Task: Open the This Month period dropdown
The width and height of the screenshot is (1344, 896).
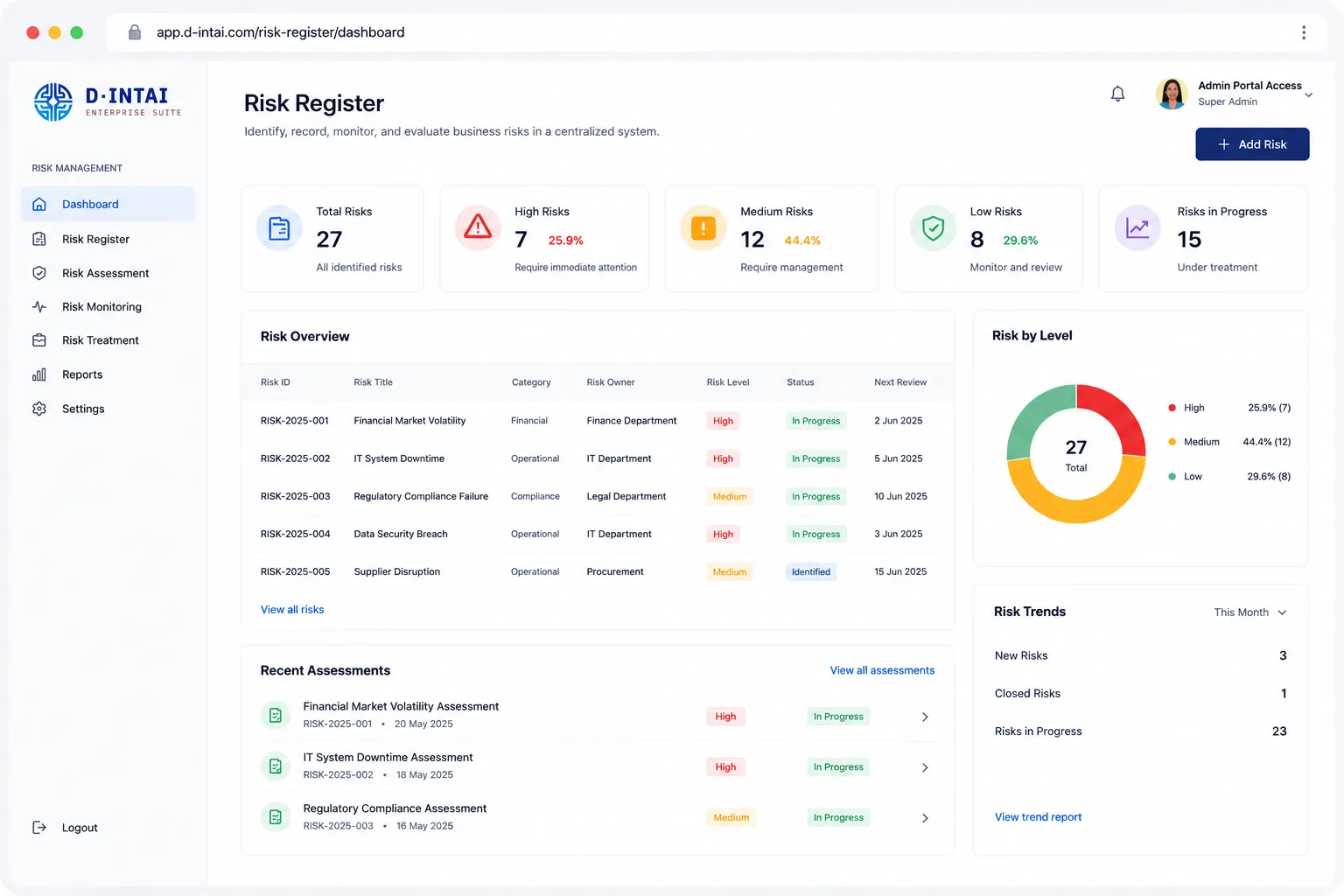Action: point(1250,612)
